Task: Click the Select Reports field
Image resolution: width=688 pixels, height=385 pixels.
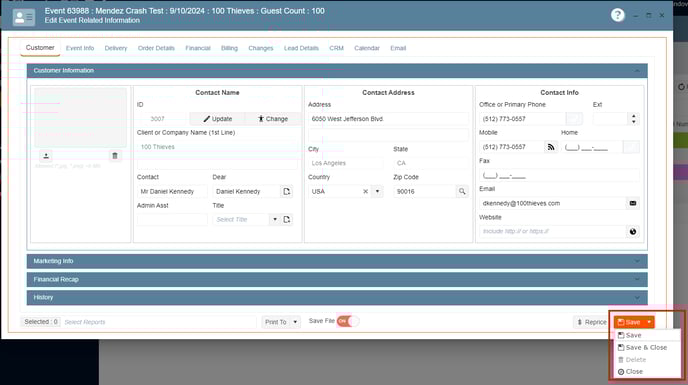Action: tap(159, 322)
